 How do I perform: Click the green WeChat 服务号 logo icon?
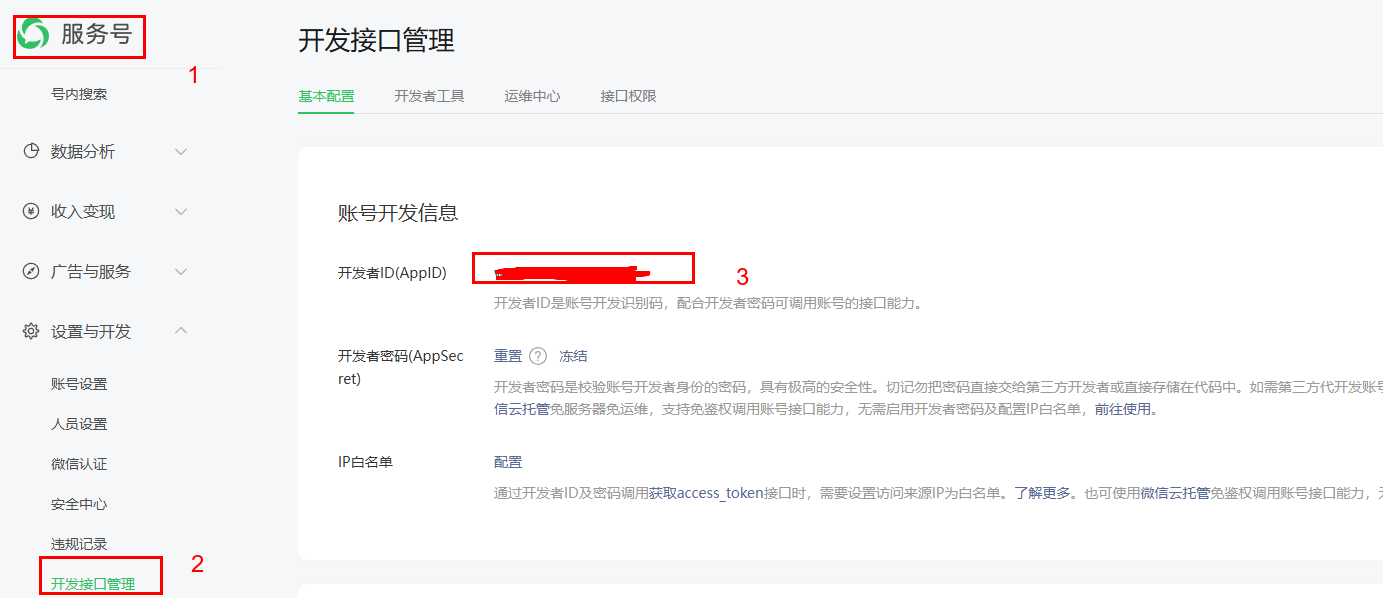(33, 35)
